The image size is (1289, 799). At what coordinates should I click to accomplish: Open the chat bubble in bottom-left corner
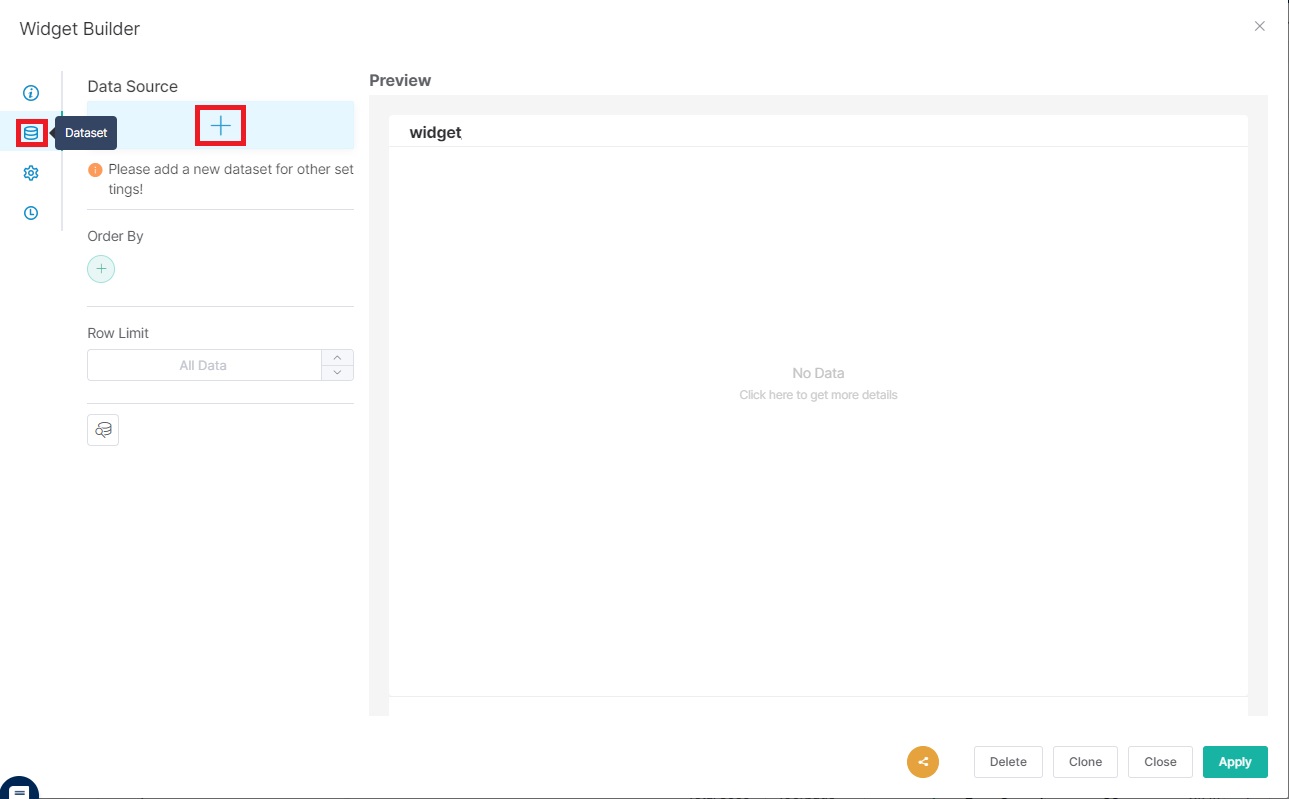(20, 788)
